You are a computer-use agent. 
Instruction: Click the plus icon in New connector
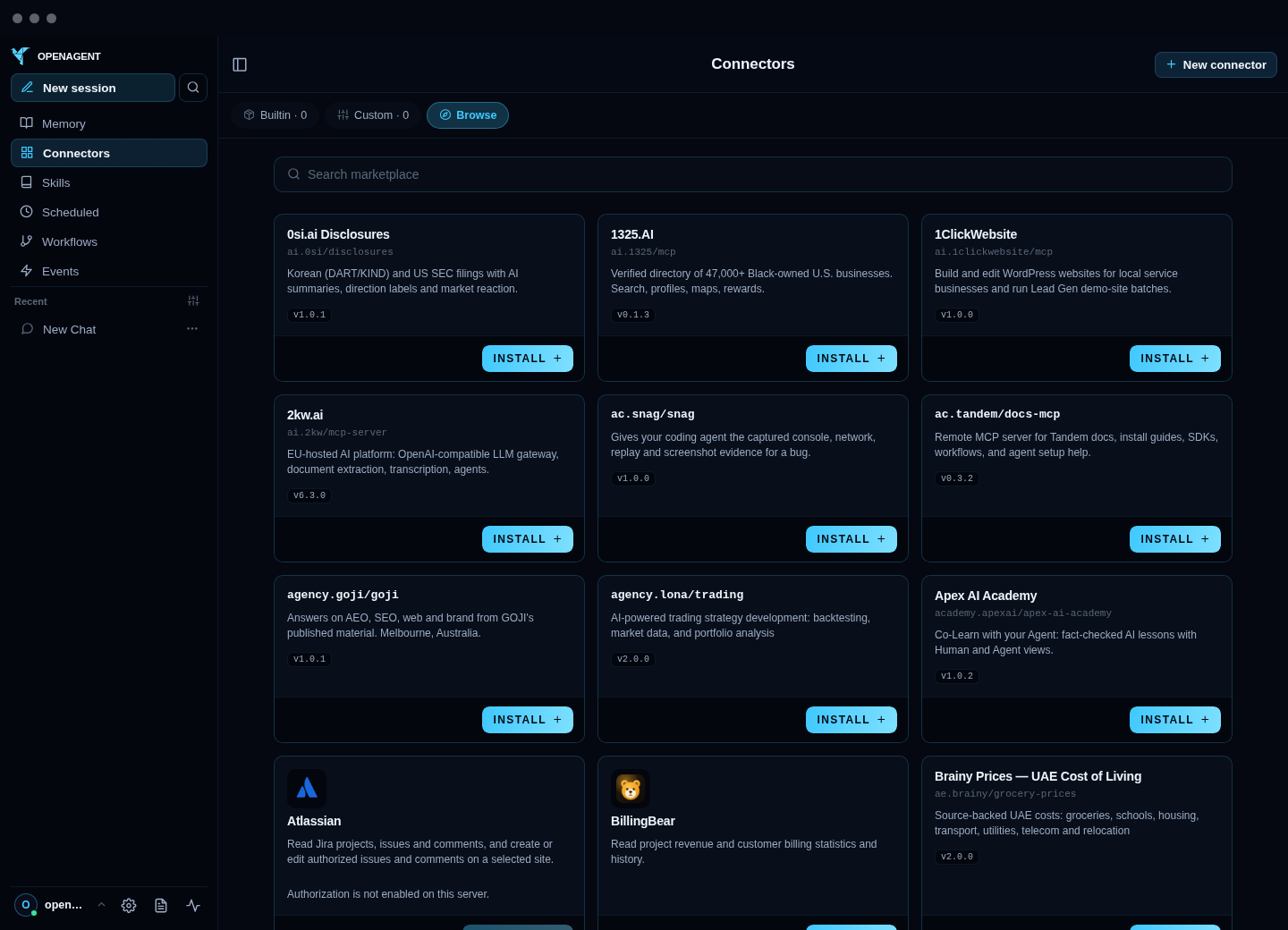click(x=1171, y=64)
